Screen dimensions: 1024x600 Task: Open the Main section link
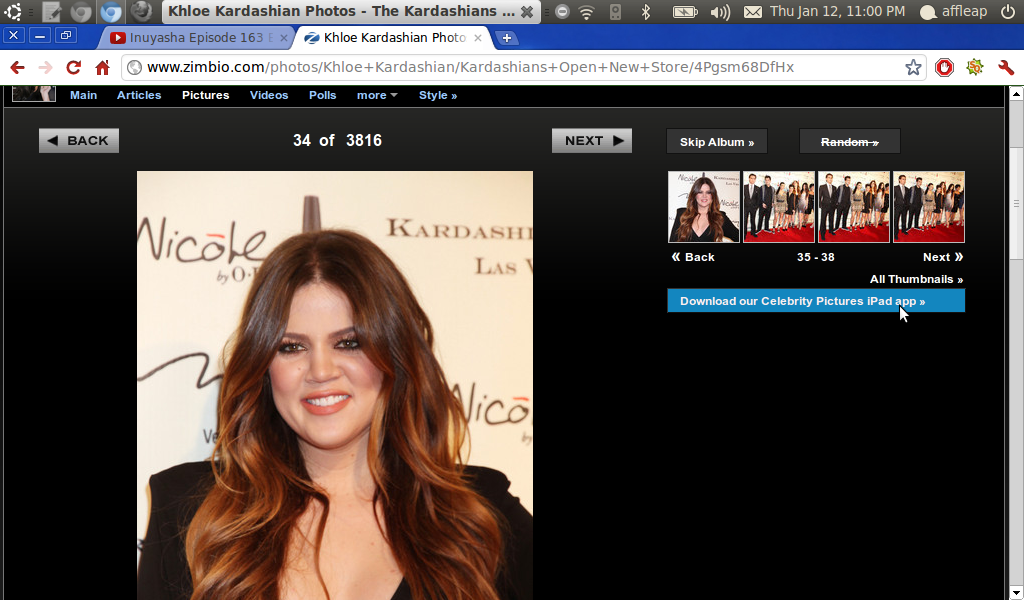click(84, 95)
